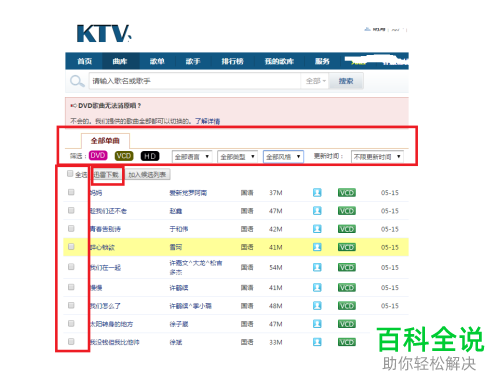Open the 服务 service menu

[x=322, y=61]
